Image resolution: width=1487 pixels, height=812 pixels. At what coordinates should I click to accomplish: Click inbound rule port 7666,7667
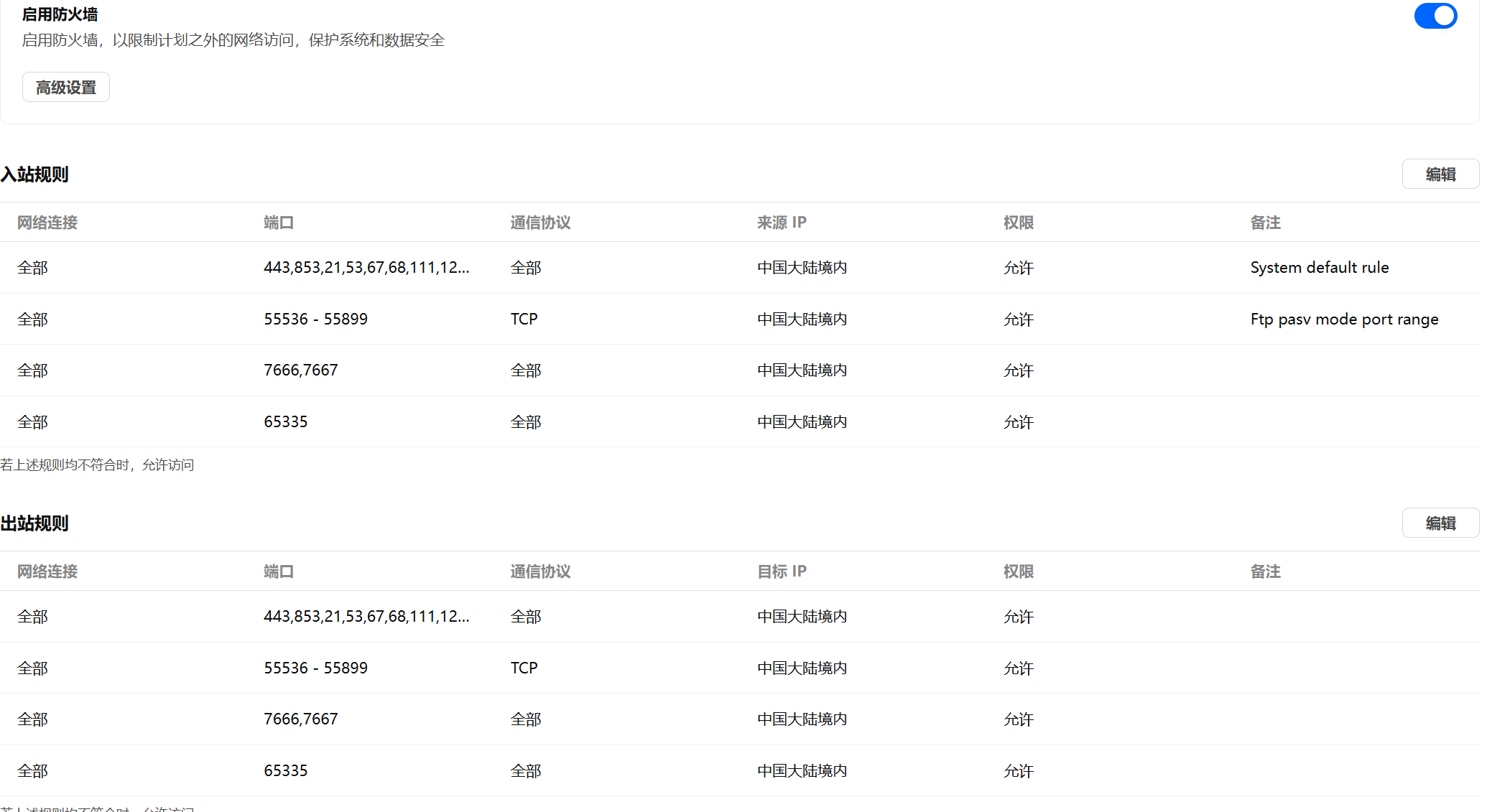coord(300,370)
